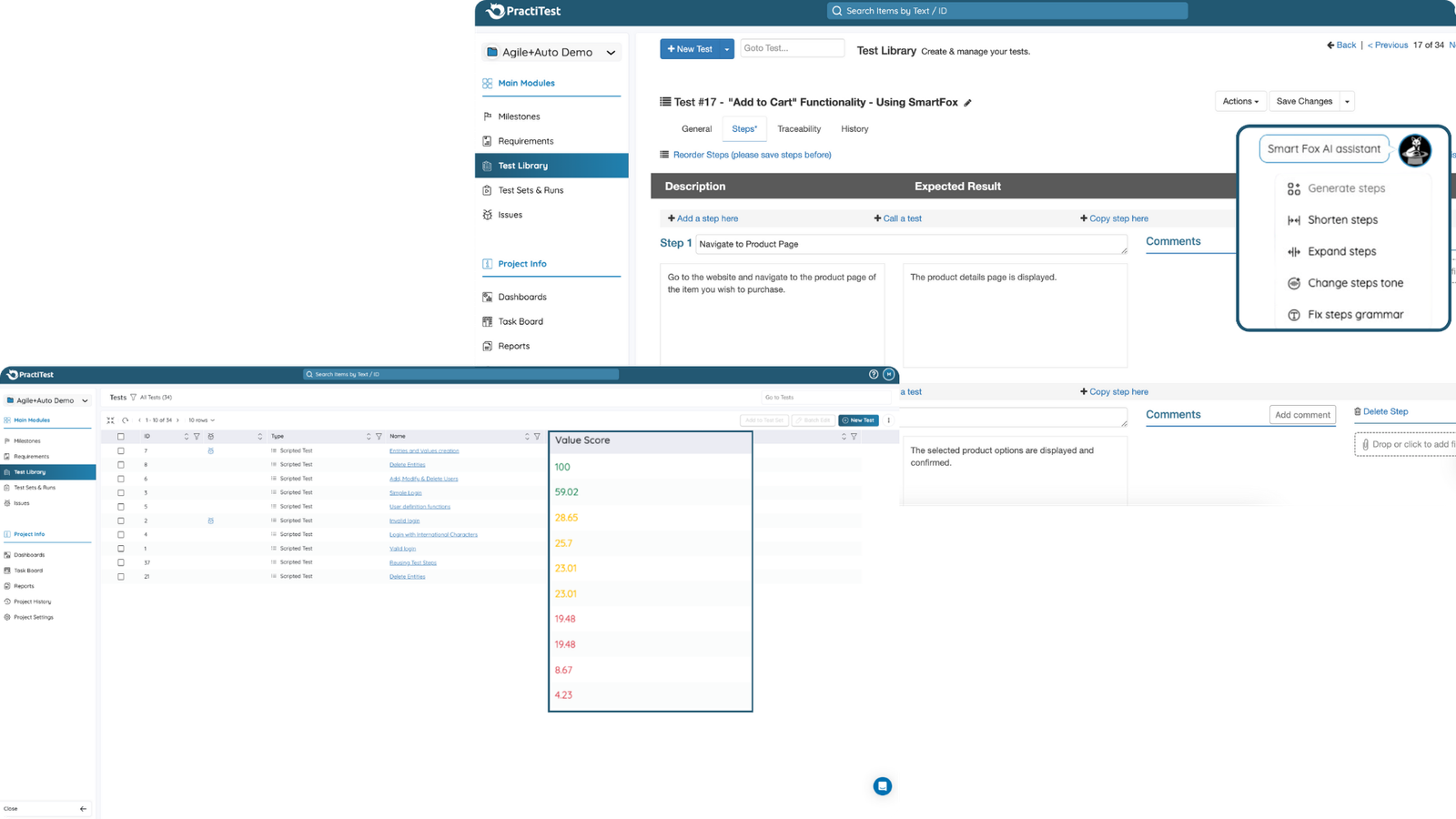Switch to the General tab
The image size is (1456, 819).
click(x=697, y=129)
